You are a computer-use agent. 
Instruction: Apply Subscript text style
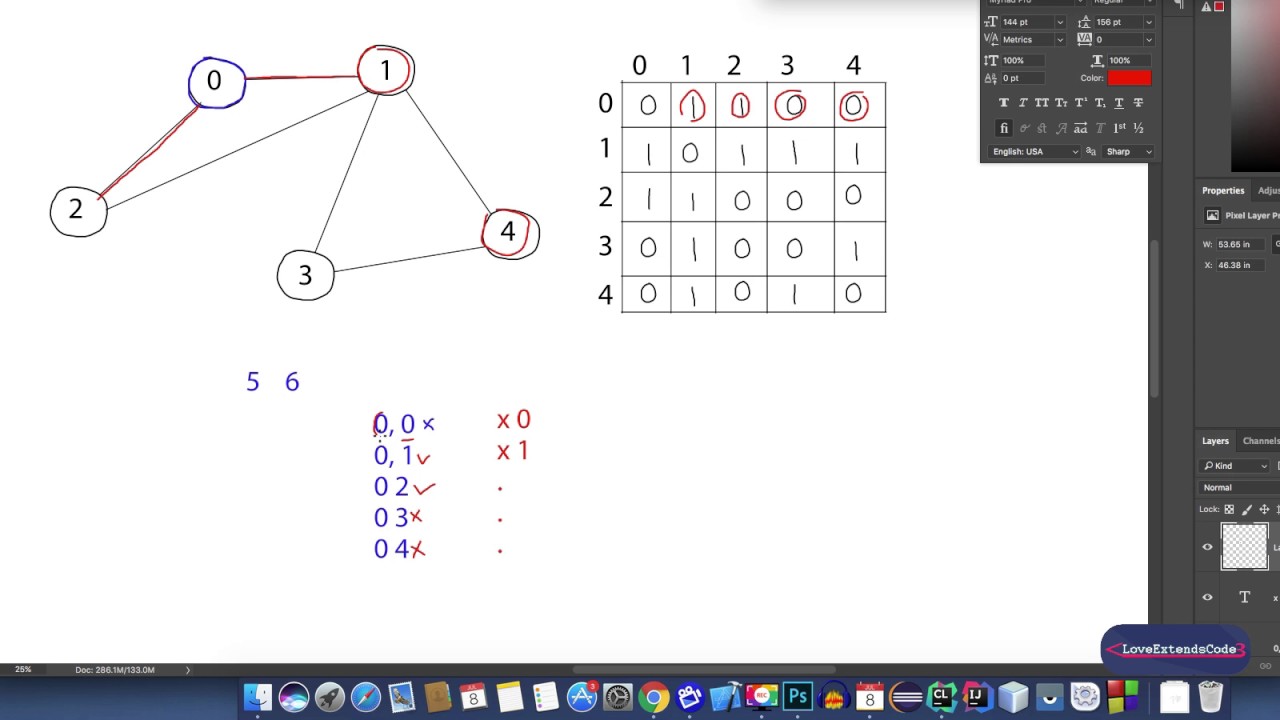(x=1100, y=103)
